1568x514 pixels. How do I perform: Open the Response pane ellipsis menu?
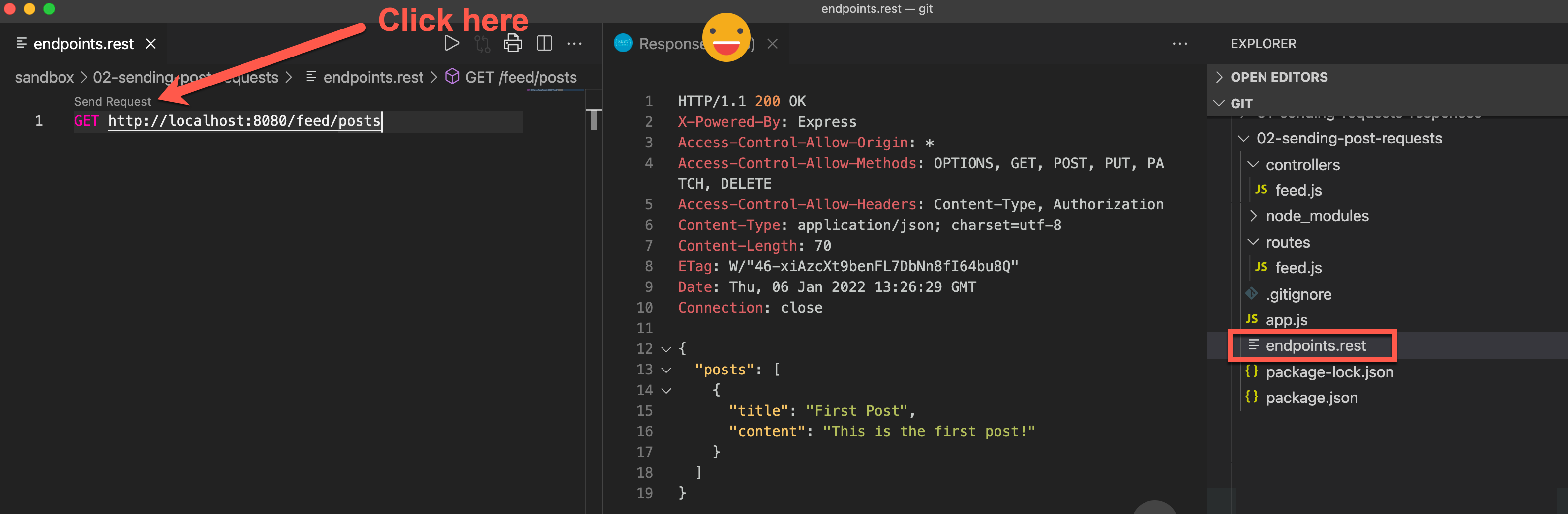1179,43
